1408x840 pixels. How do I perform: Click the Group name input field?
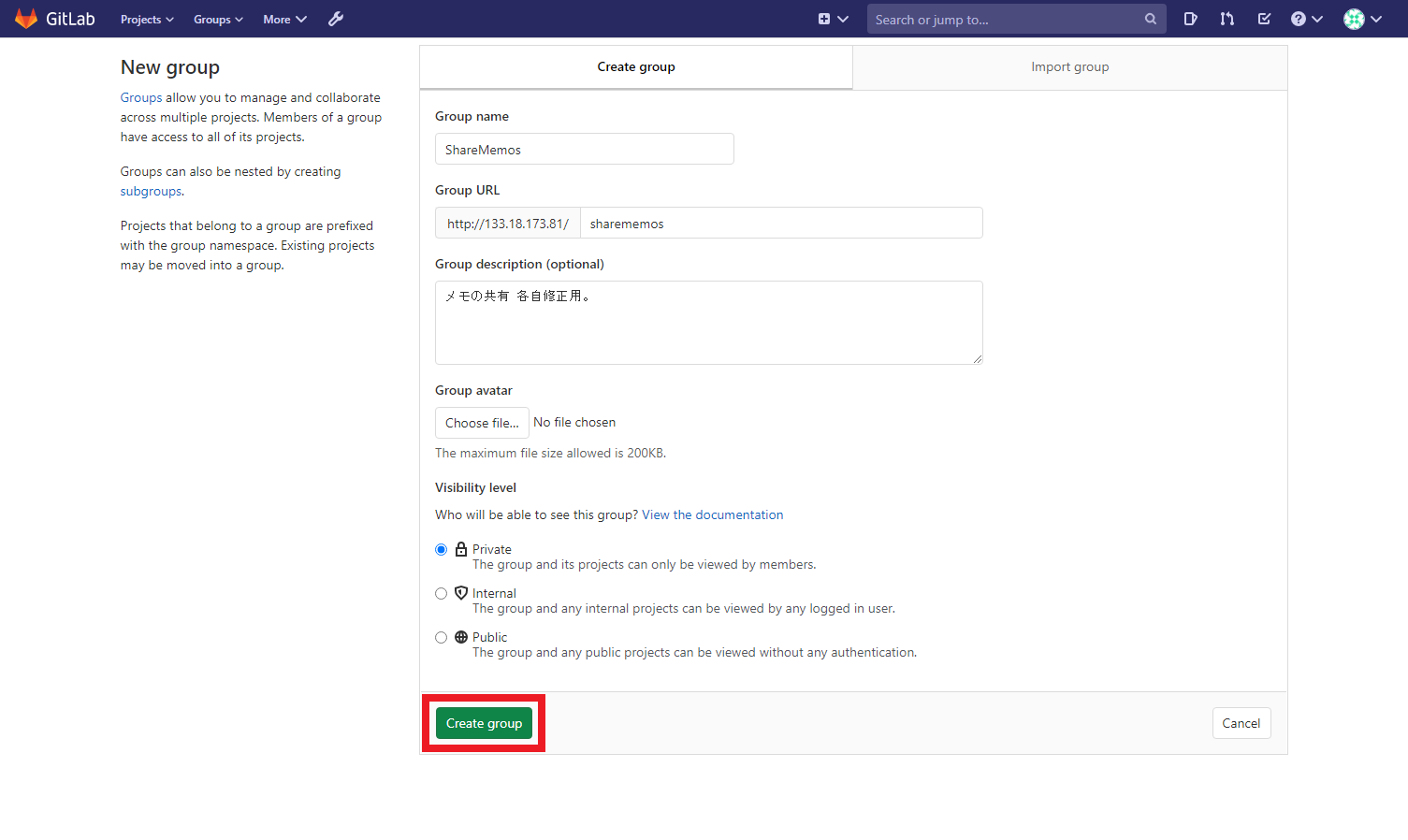click(584, 150)
